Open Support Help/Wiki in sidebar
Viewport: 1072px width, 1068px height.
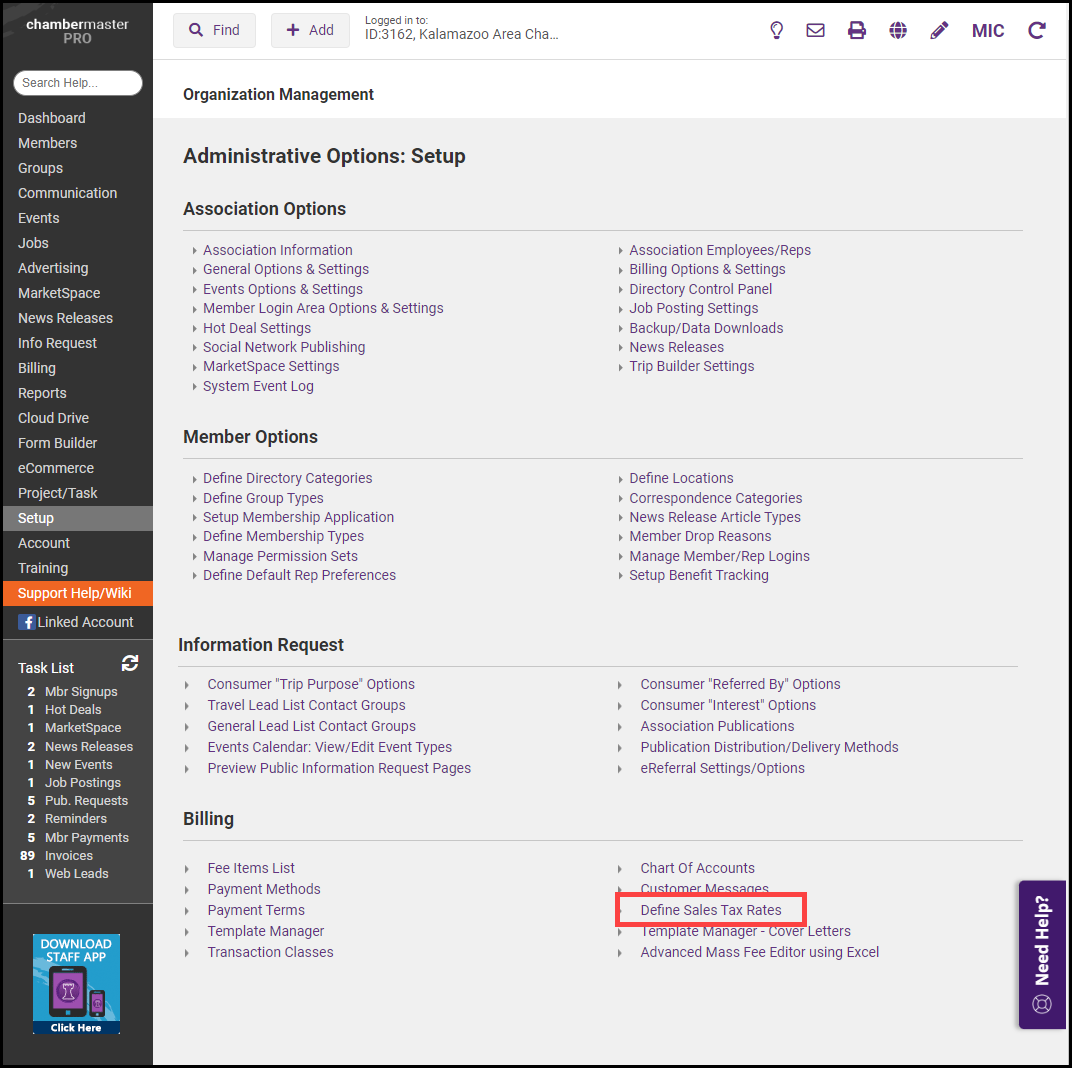tap(75, 593)
